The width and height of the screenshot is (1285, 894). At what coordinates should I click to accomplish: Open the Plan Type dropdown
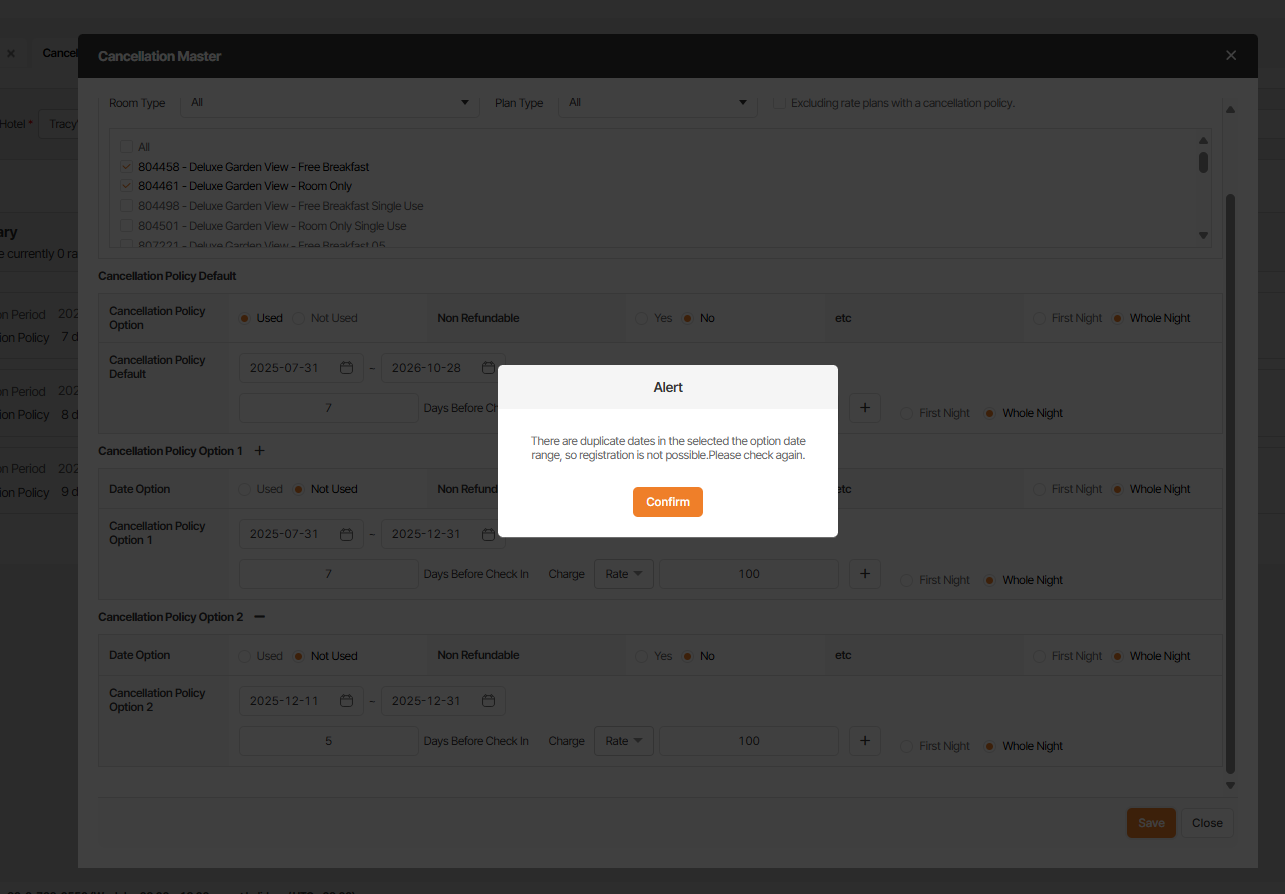click(657, 102)
